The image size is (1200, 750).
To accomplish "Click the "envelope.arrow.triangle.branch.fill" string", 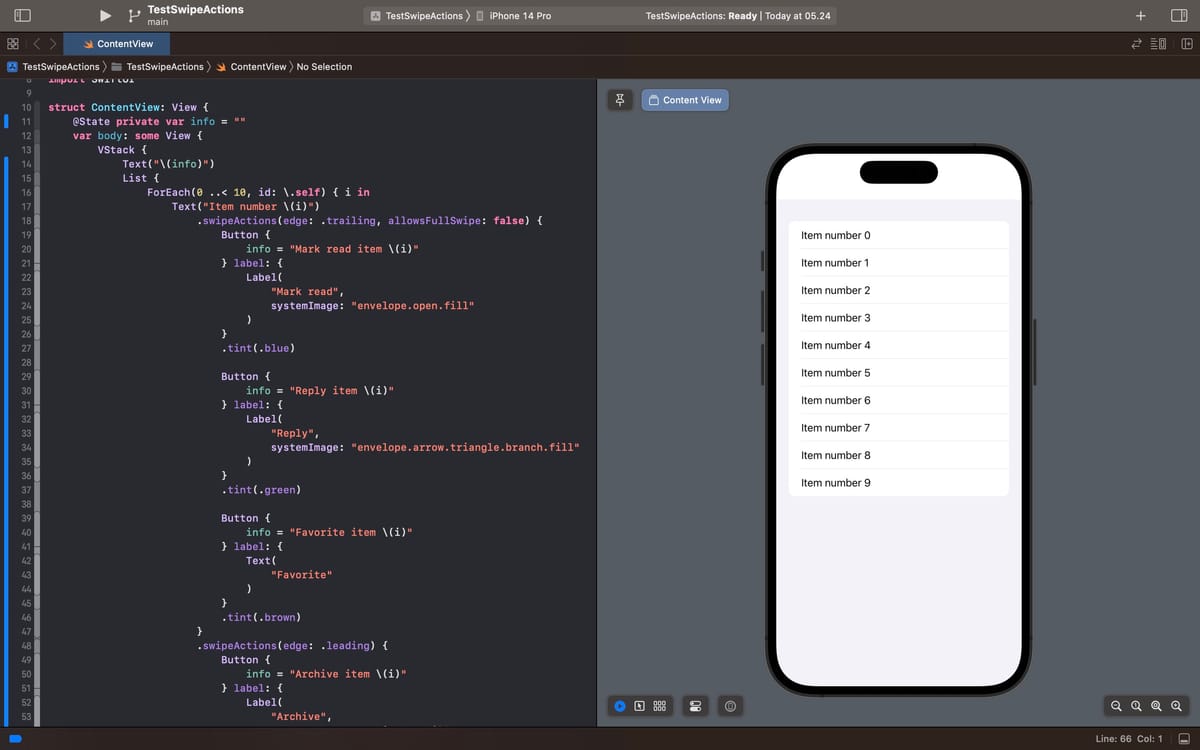I will pos(466,447).
